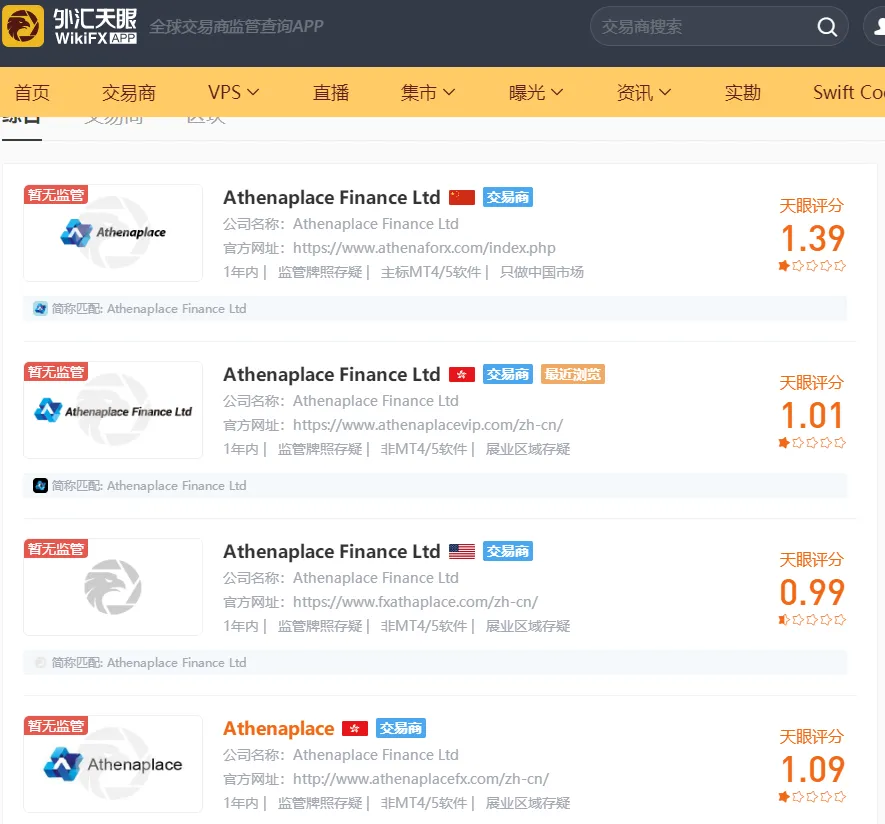The width and height of the screenshot is (885, 824).
Task: Open Athenaplace Finance Ltd title with 最近浏览
Action: tap(332, 374)
